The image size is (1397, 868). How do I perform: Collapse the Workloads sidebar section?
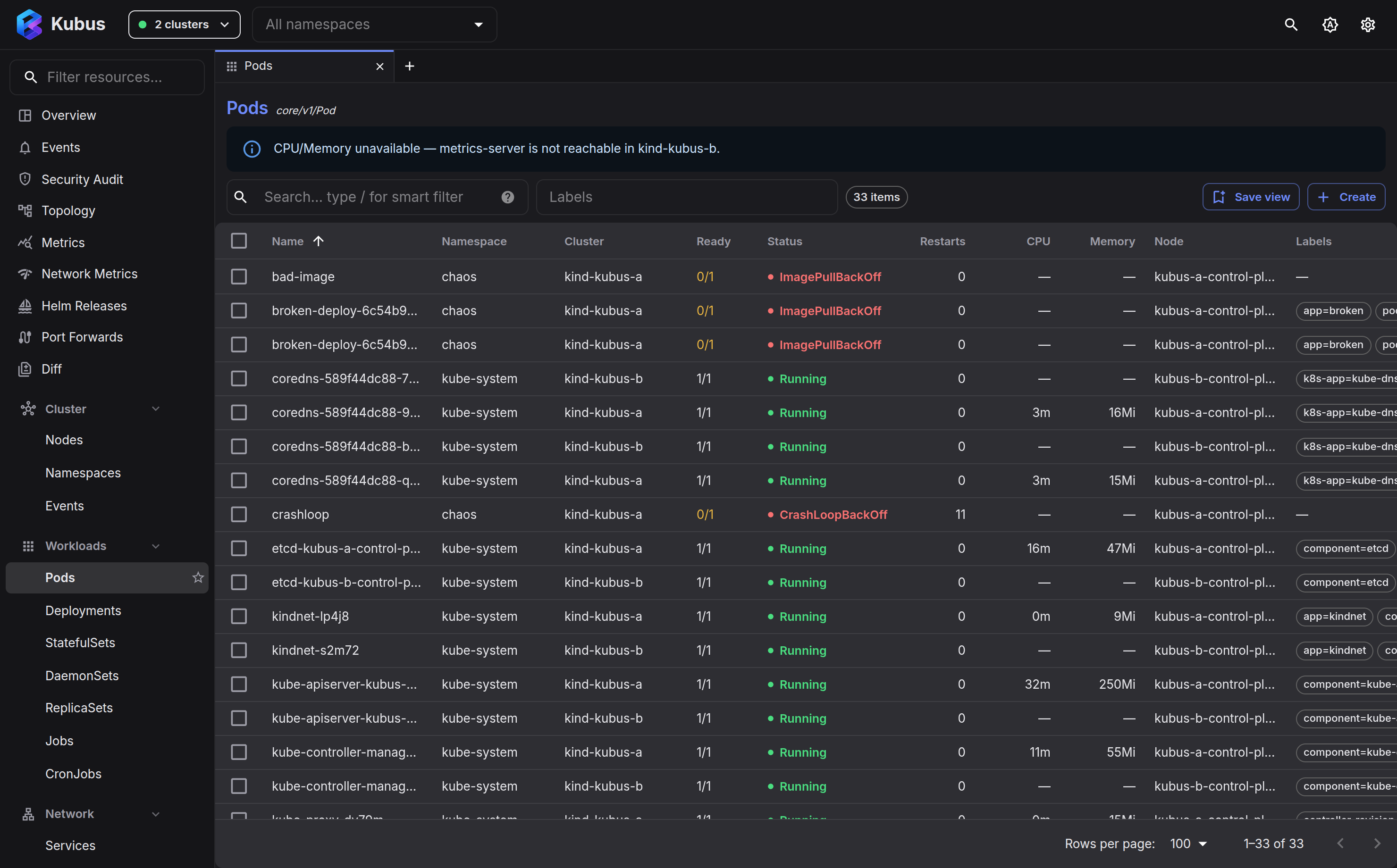[x=156, y=546]
